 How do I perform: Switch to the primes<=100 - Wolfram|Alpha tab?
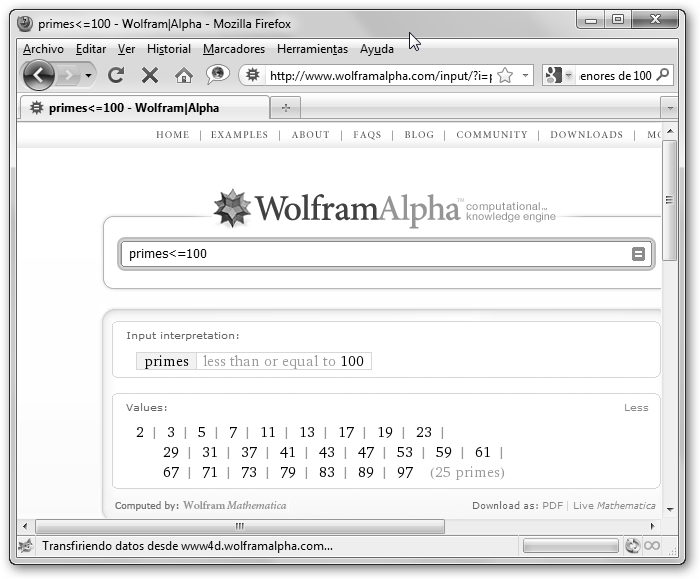(x=135, y=108)
